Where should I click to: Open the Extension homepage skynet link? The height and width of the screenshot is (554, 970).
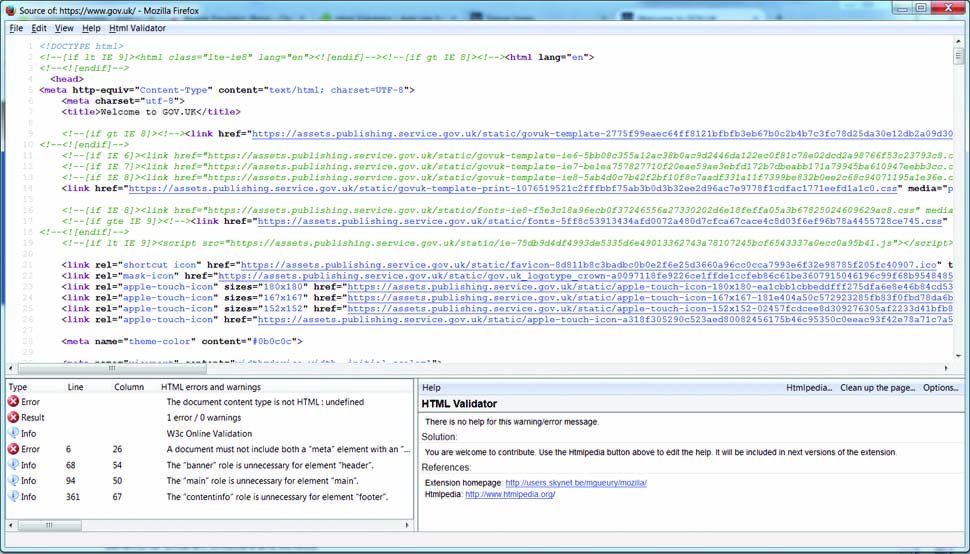(x=576, y=483)
